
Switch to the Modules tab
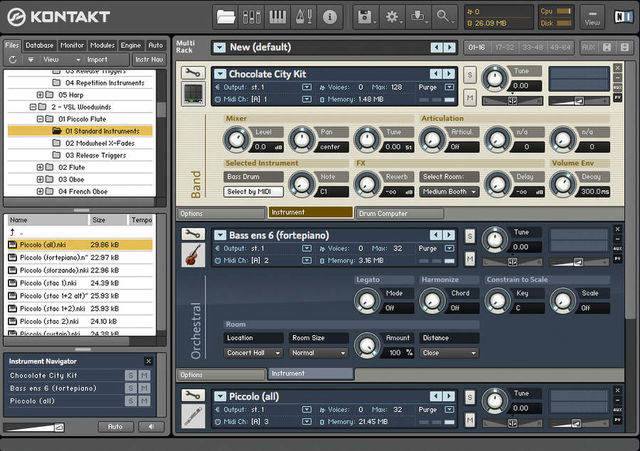pos(102,45)
